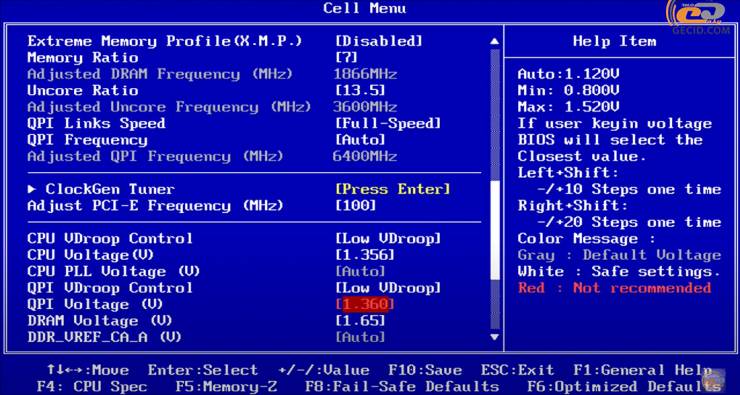Edit the CPU Voltage [1.356] value

(364, 255)
